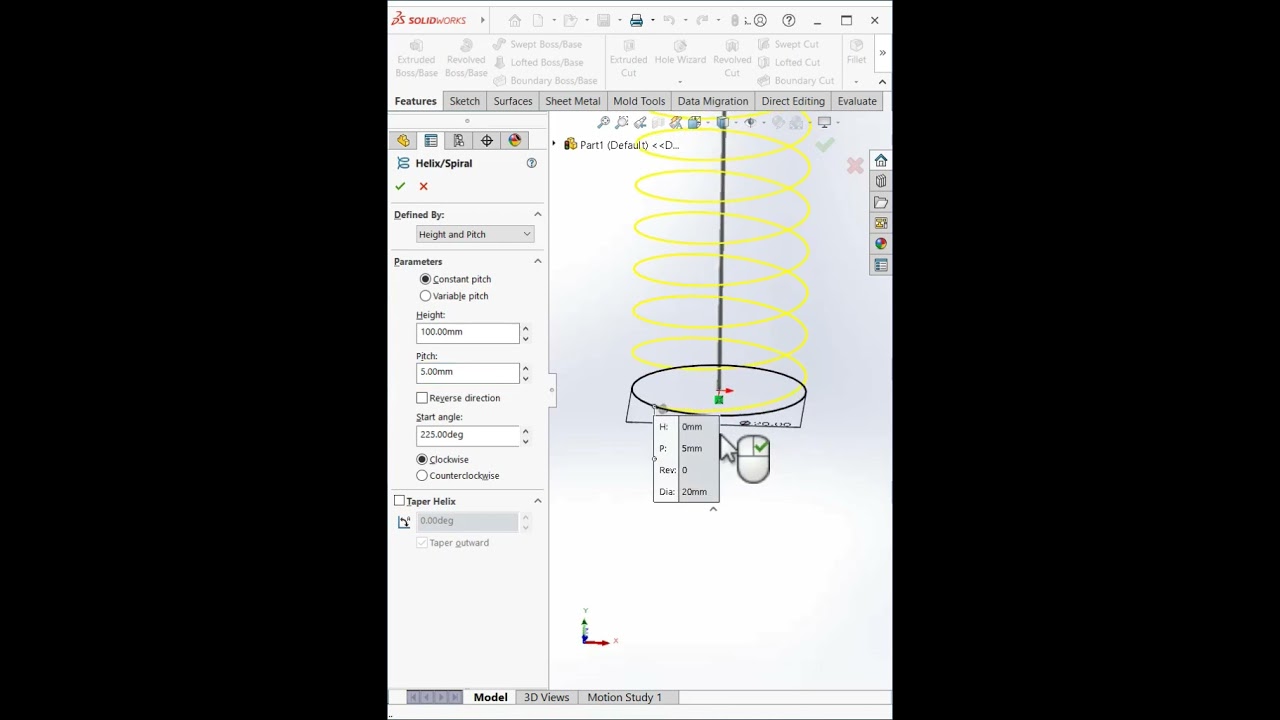The width and height of the screenshot is (1280, 720).
Task: Open the 3D Views bottom tab
Action: tap(546, 697)
